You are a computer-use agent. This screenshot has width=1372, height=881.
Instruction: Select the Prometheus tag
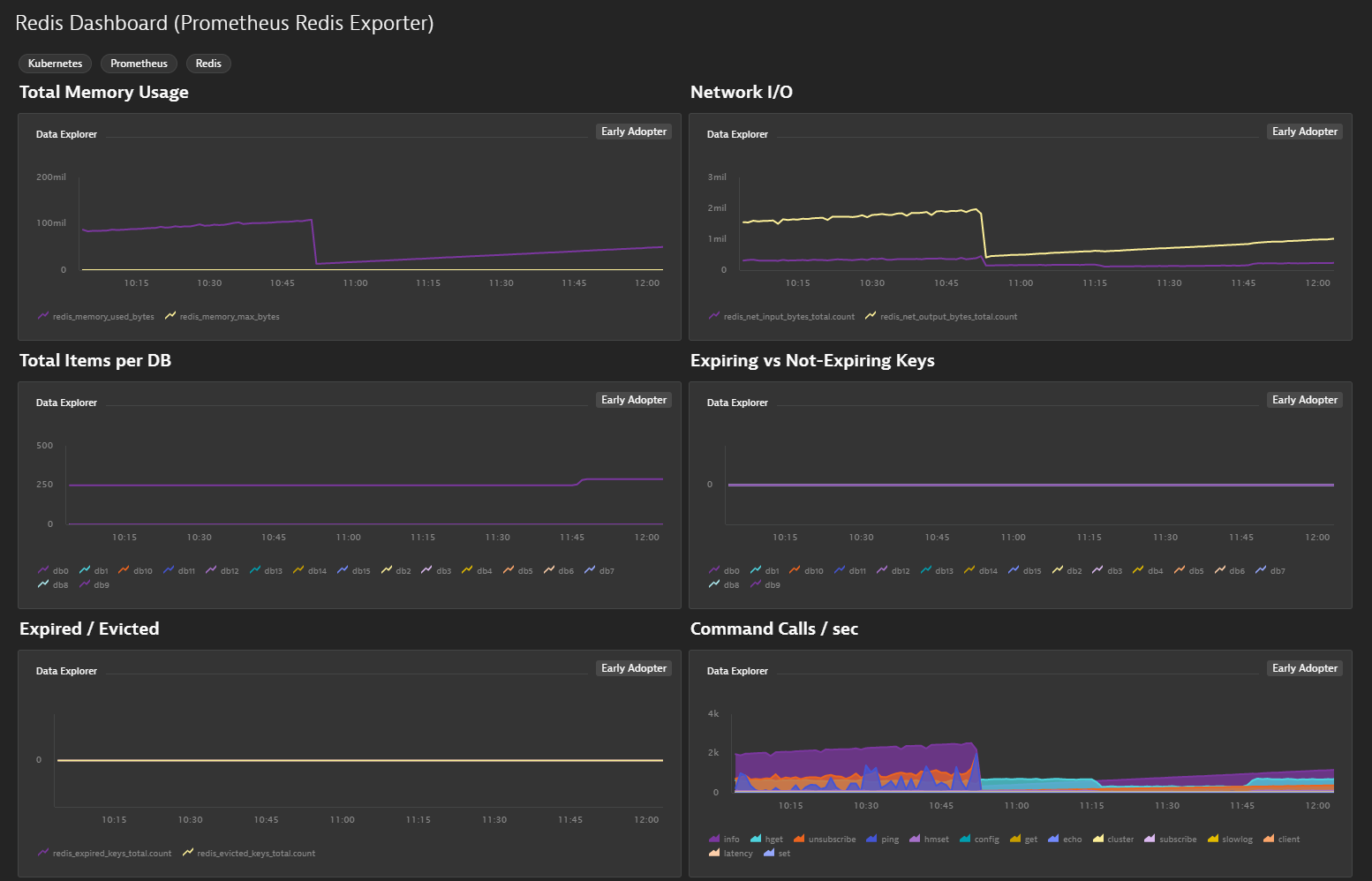tap(139, 64)
